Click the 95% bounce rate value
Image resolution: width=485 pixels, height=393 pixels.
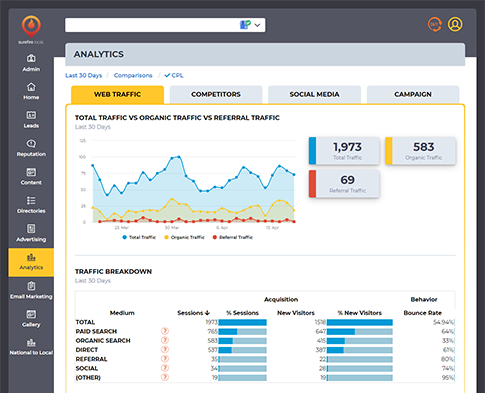pos(447,378)
